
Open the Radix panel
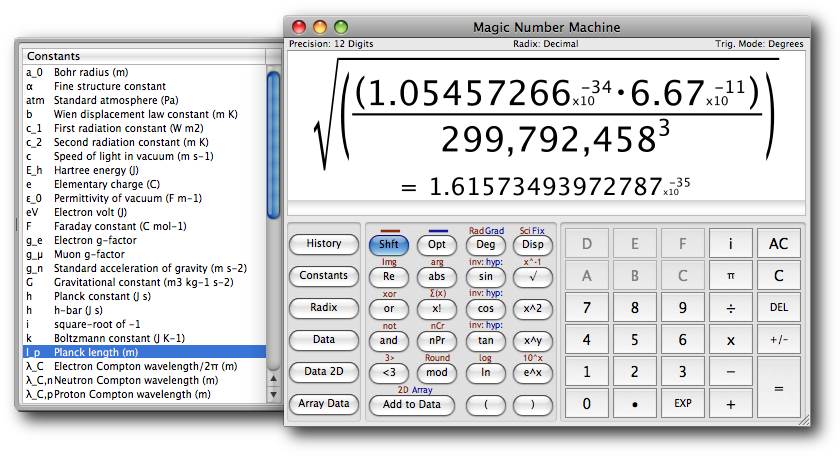click(324, 308)
